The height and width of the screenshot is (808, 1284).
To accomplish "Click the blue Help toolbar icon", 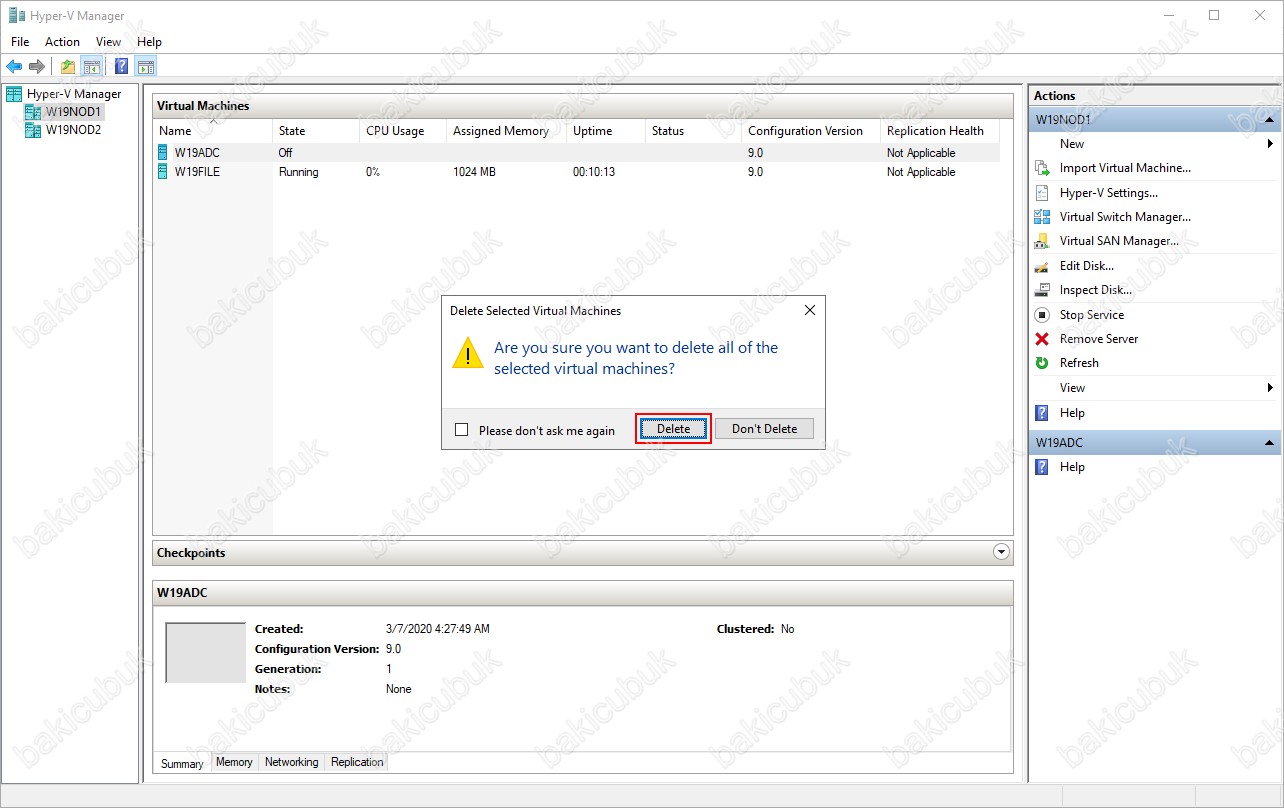I will point(122,67).
